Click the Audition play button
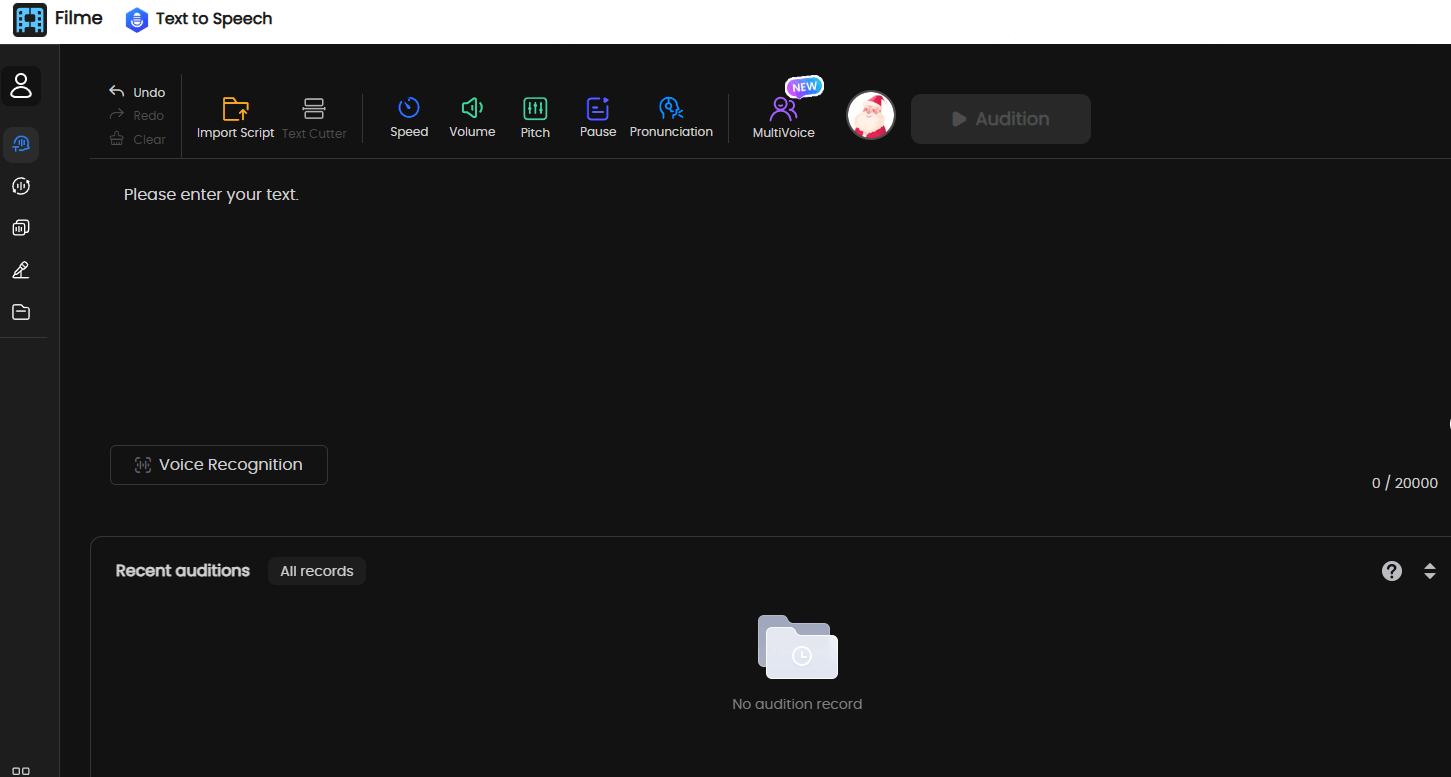The image size is (1451, 777). (1001, 119)
